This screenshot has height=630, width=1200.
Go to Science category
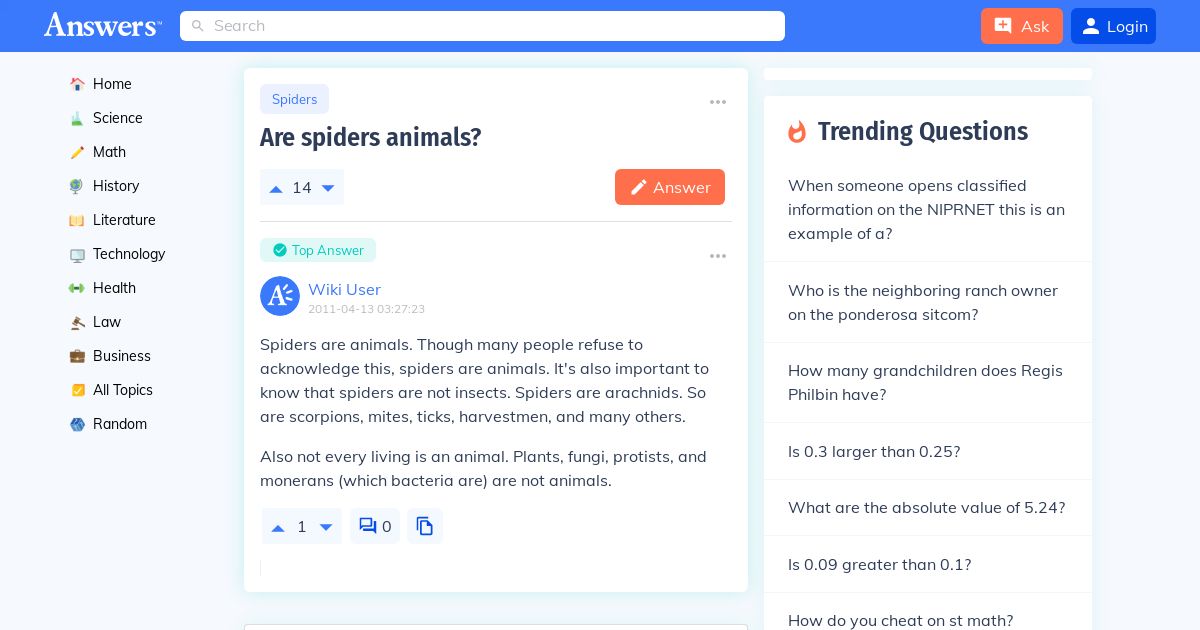tap(118, 118)
